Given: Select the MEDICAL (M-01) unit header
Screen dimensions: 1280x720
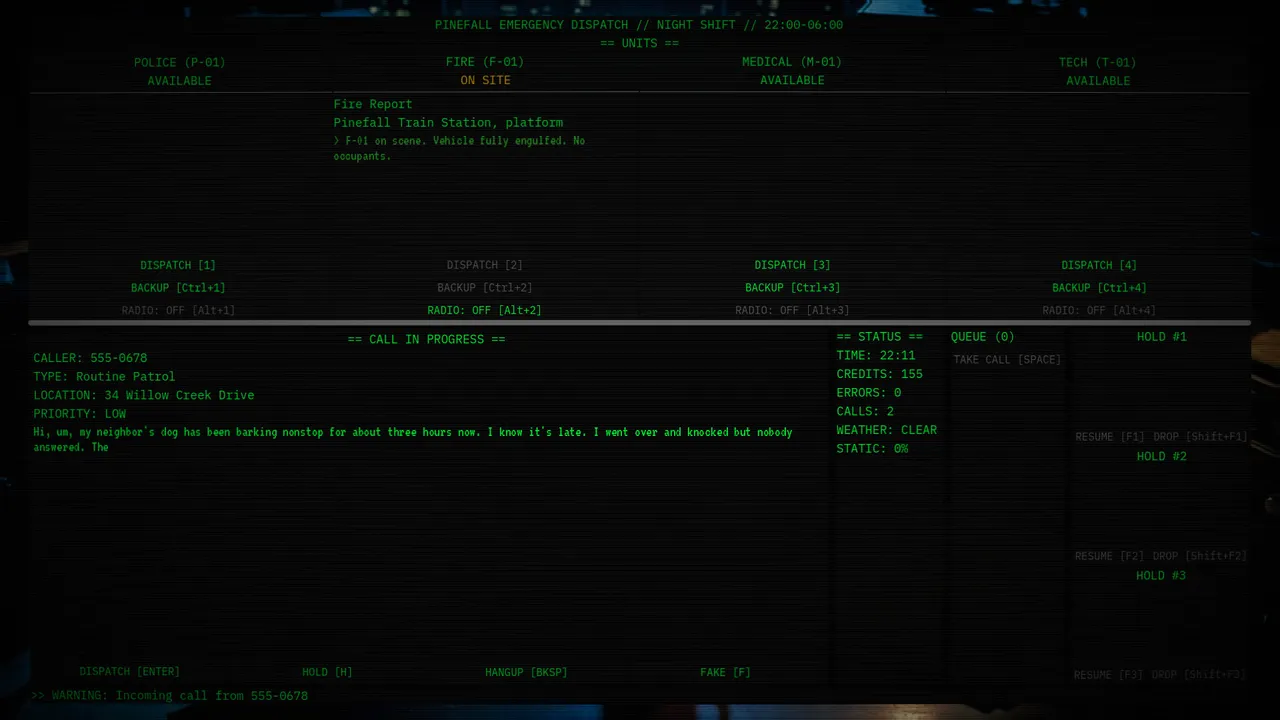Looking at the screenshot, I should coord(792,62).
